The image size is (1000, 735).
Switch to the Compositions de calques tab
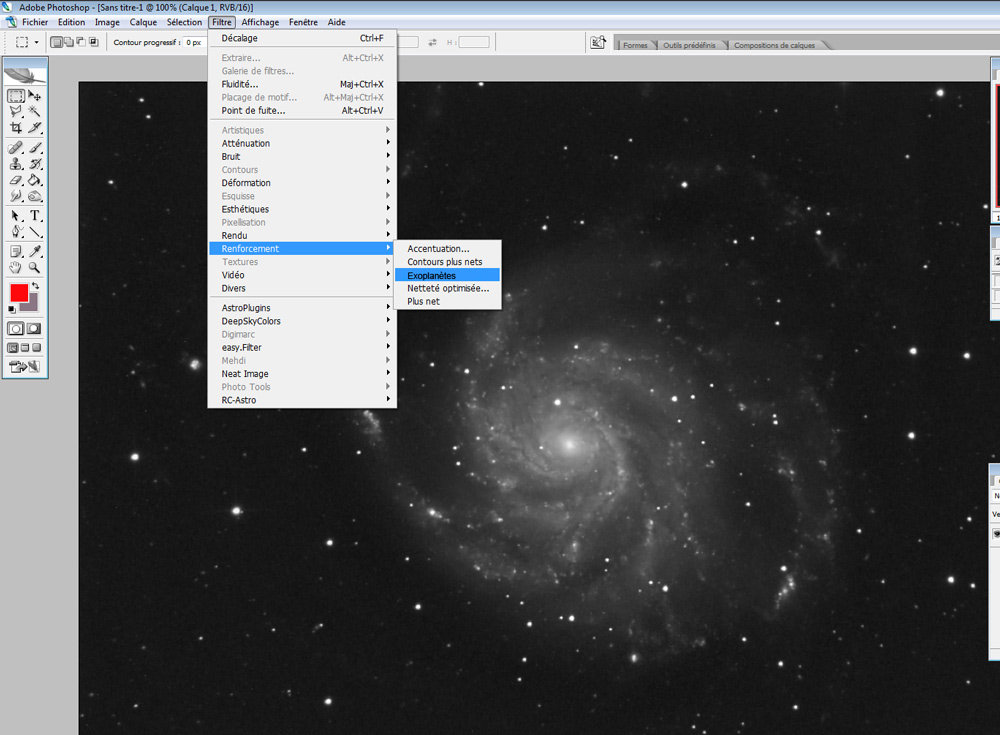(x=774, y=45)
